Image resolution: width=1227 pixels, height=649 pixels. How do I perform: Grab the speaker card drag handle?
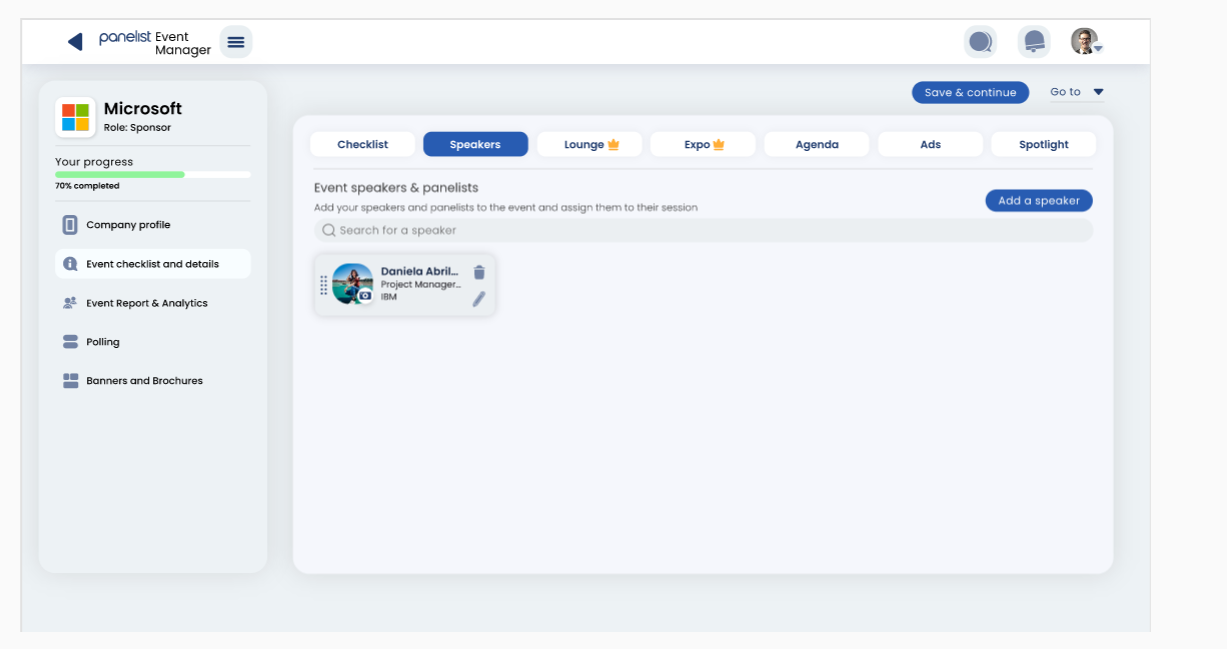[x=323, y=285]
